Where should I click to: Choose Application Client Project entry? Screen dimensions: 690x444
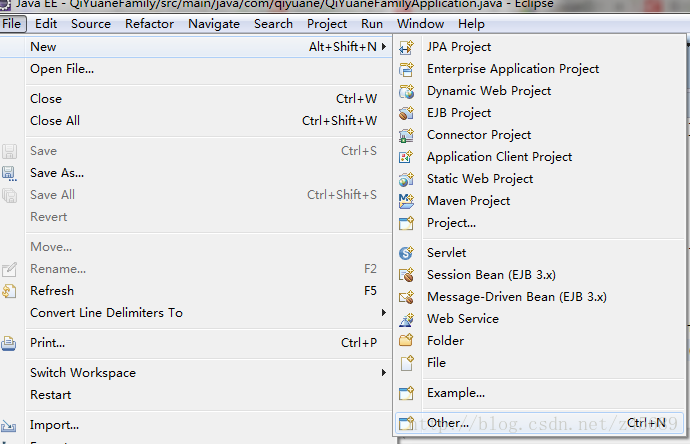tap(540, 157)
